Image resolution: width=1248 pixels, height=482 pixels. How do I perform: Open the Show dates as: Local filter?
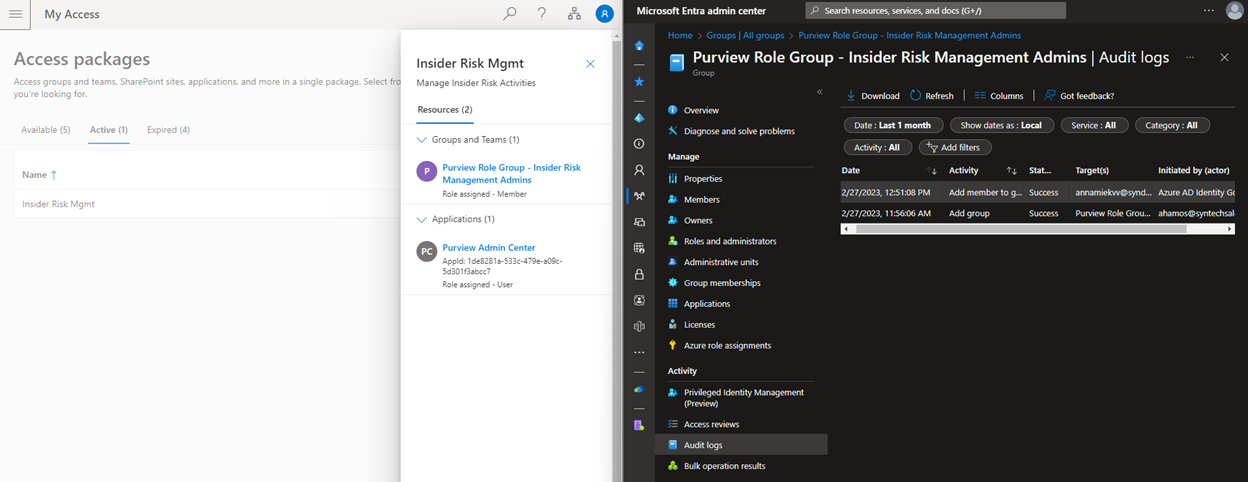coord(1001,125)
